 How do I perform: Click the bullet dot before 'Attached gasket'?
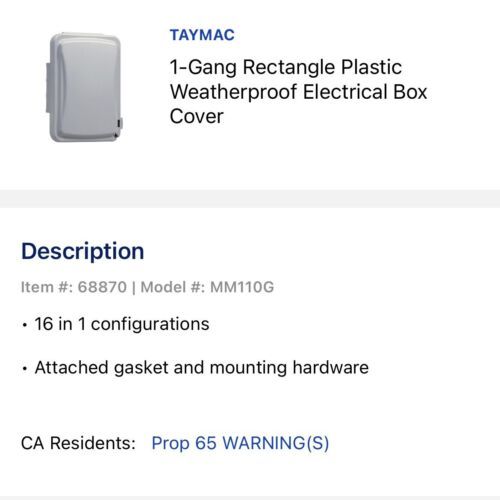[24, 369]
